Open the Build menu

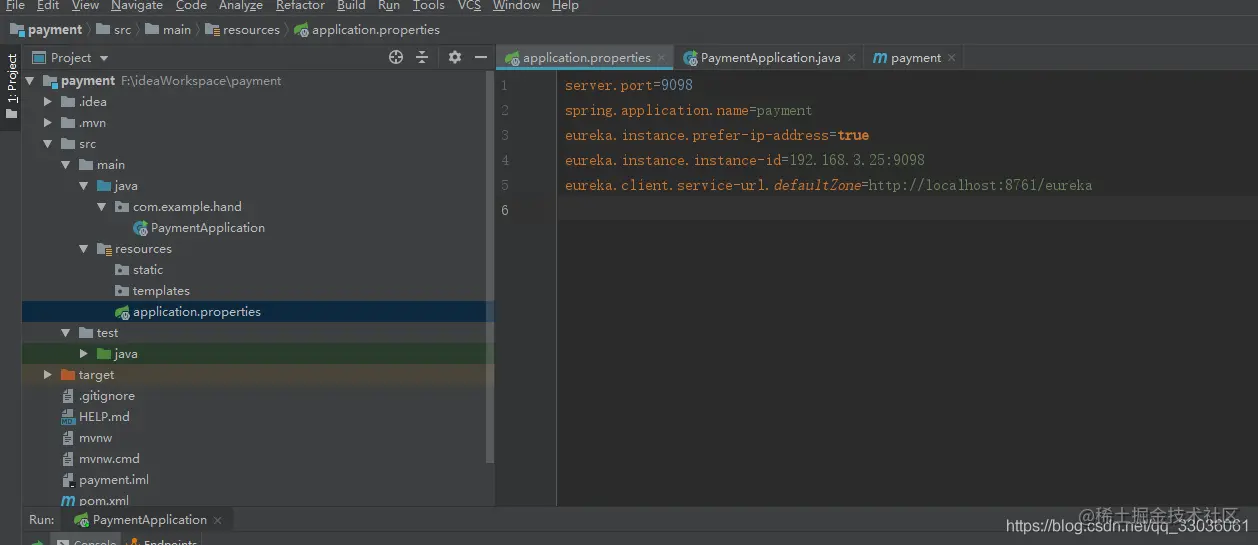point(351,5)
